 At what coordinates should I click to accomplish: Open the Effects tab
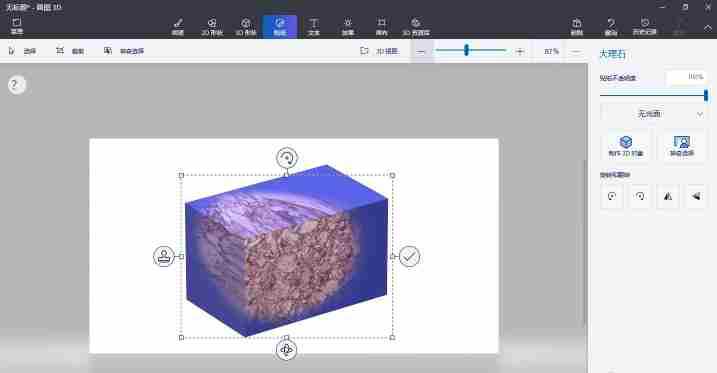[348, 27]
